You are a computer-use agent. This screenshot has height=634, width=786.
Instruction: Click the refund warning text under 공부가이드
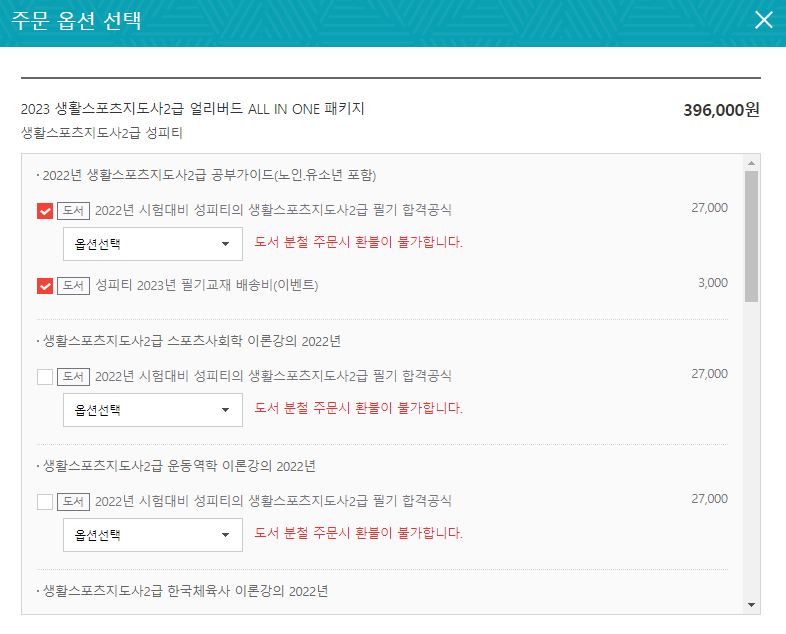tap(359, 243)
